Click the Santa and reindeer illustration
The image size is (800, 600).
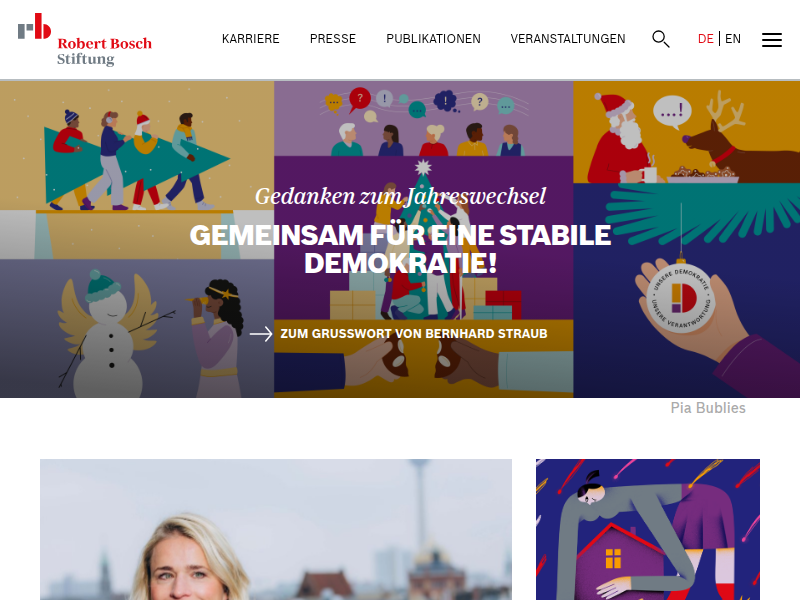click(x=686, y=132)
